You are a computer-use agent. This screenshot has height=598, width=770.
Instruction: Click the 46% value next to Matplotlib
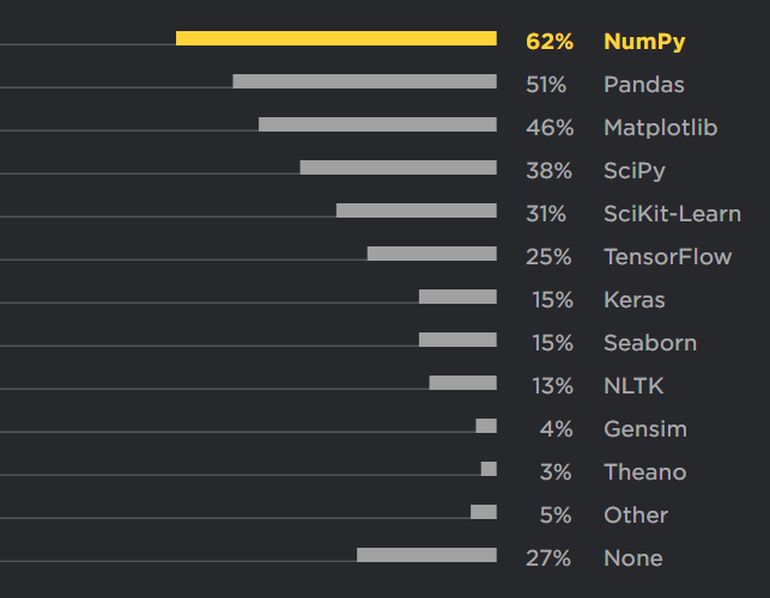pyautogui.click(x=549, y=128)
